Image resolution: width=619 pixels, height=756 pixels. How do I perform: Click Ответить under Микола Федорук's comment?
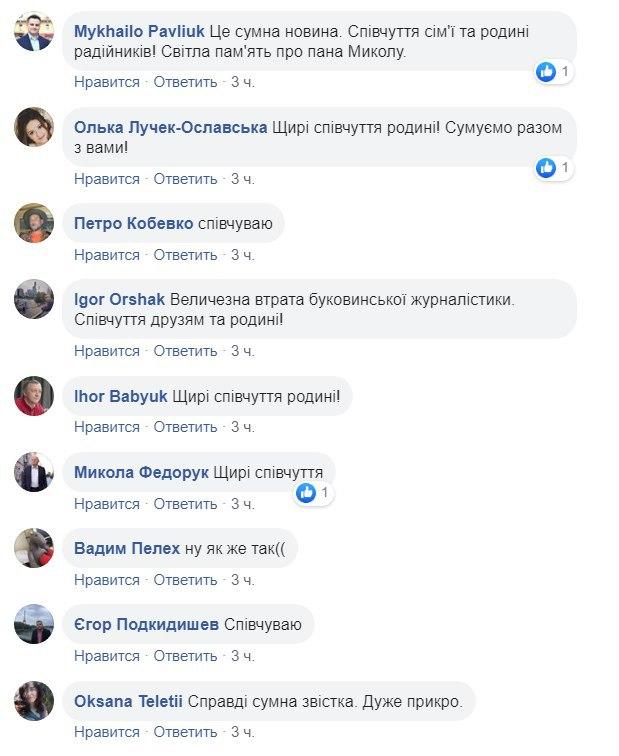(x=185, y=503)
